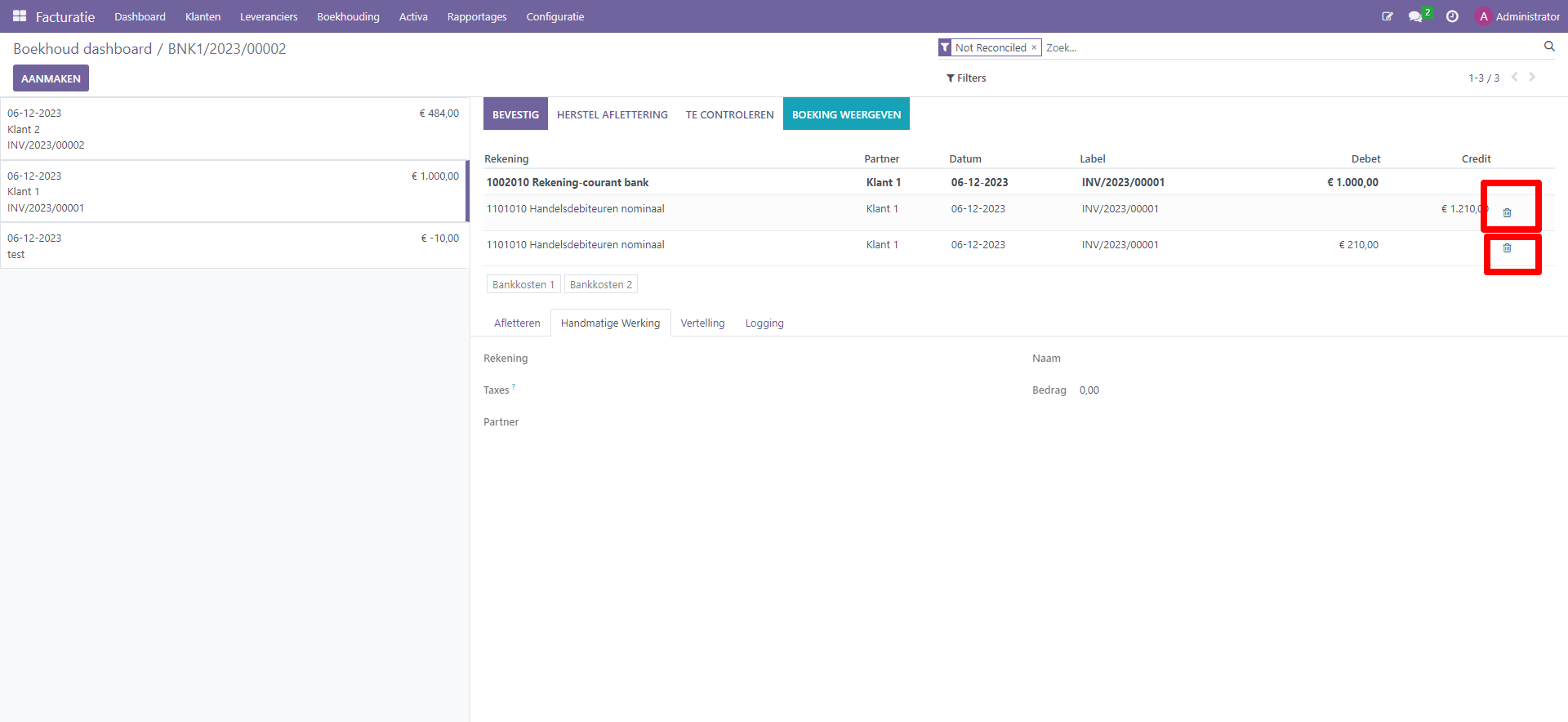Open the Boekhouding menu
Image resolution: width=1568 pixels, height=722 pixels.
pos(348,16)
